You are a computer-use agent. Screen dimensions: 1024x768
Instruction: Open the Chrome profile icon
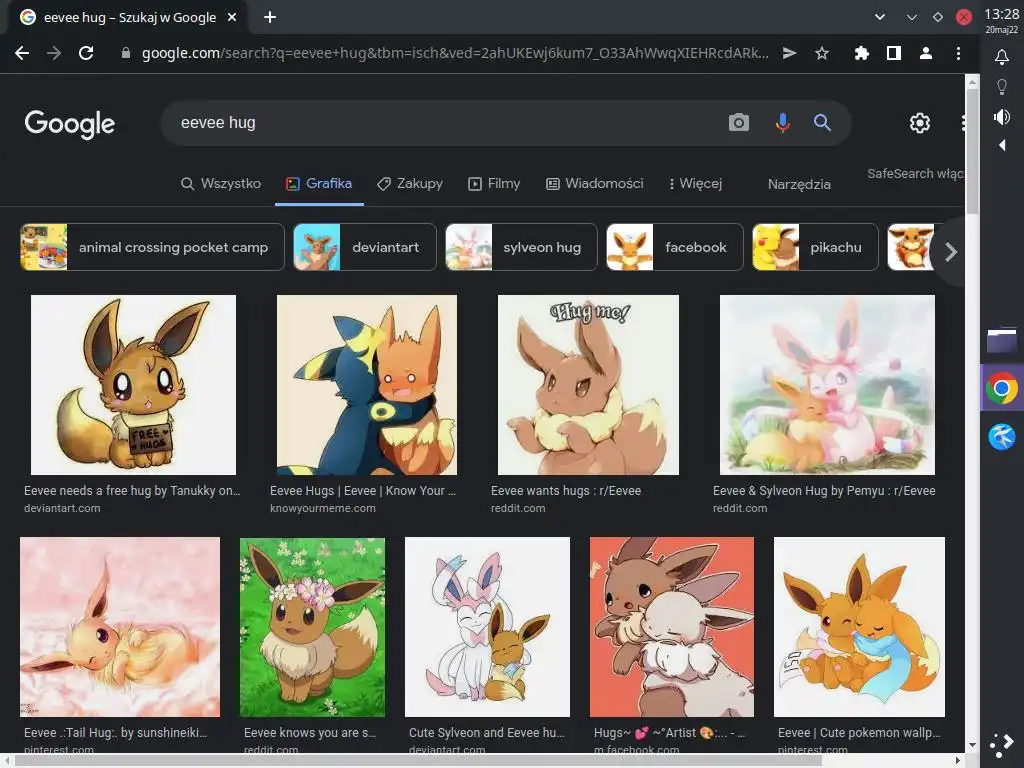click(x=925, y=53)
